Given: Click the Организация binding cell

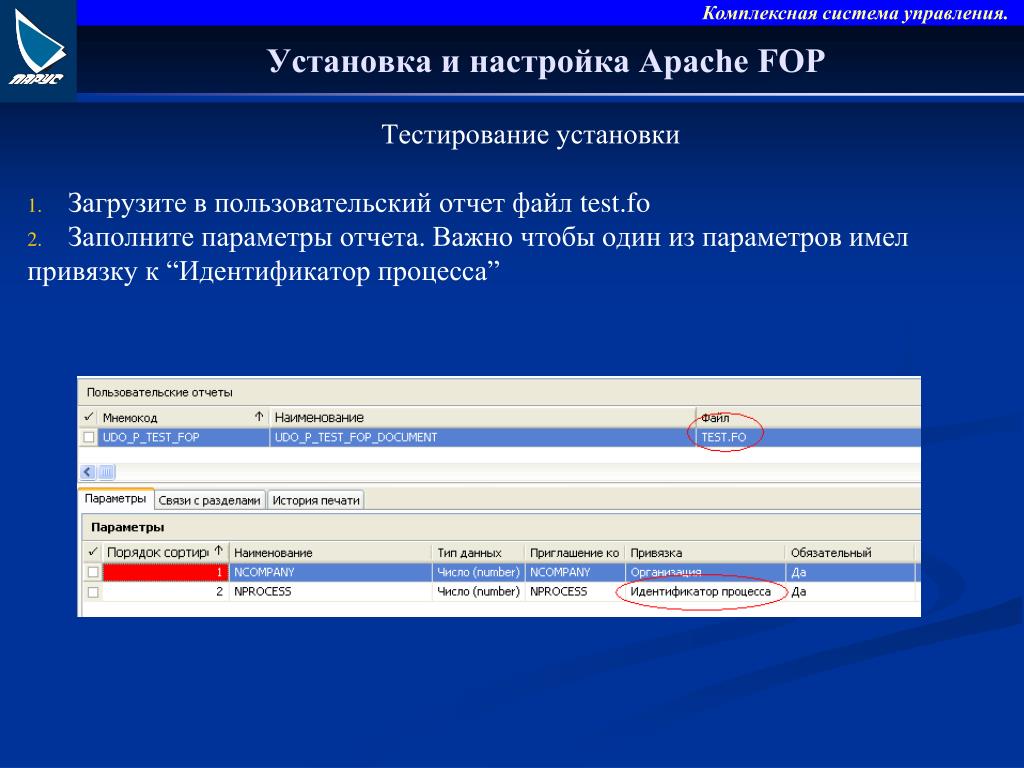Looking at the screenshot, I should coord(705,572).
